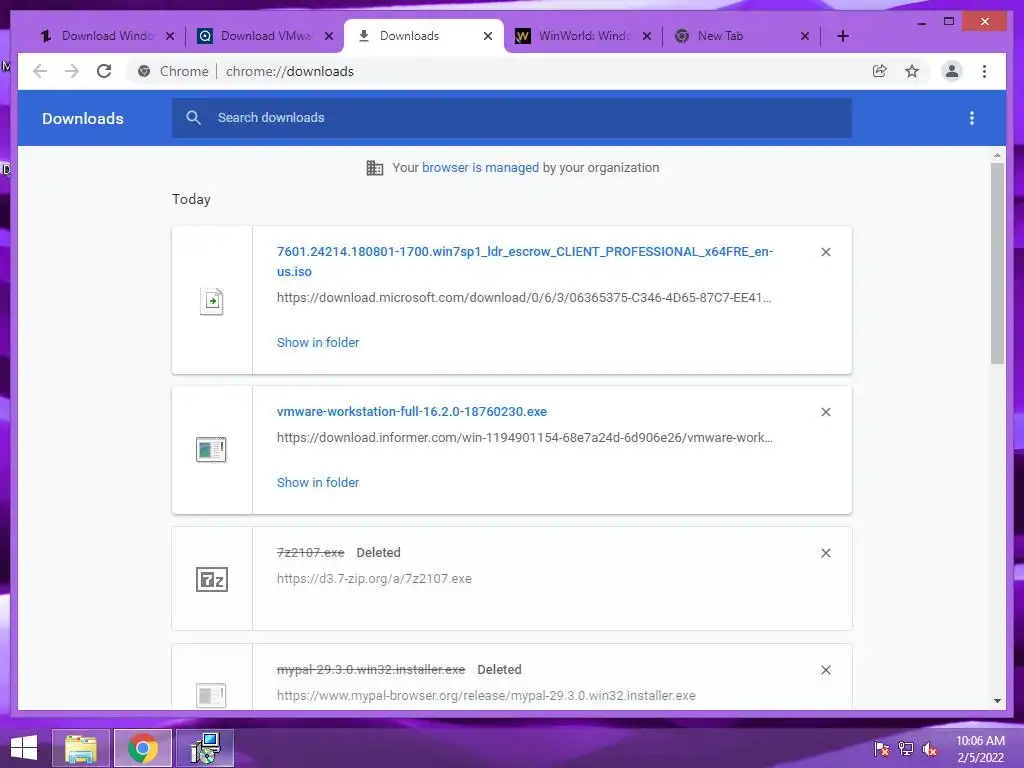This screenshot has width=1024, height=768.
Task: Open a new tab with plus button
Action: click(x=842, y=36)
